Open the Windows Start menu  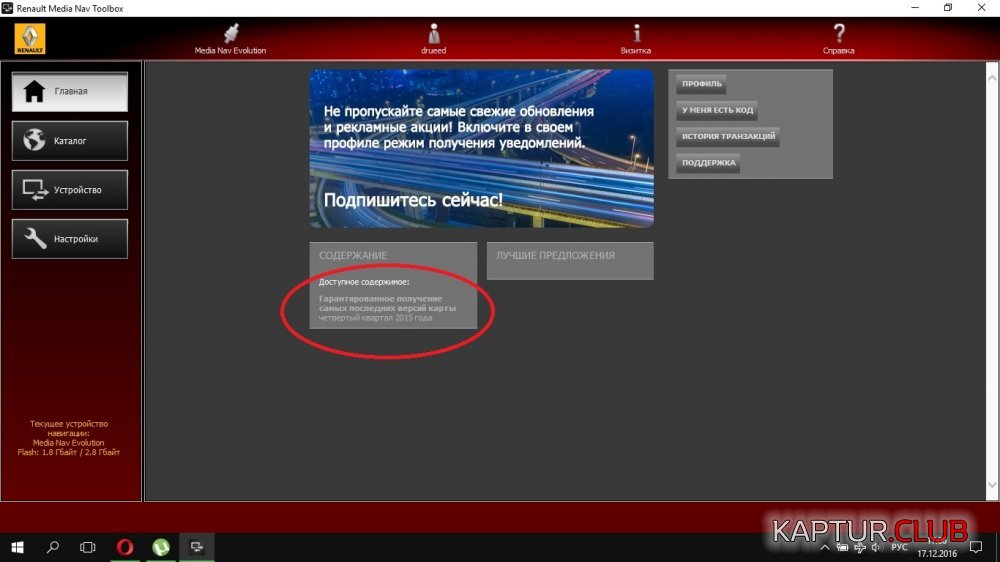(x=17, y=547)
